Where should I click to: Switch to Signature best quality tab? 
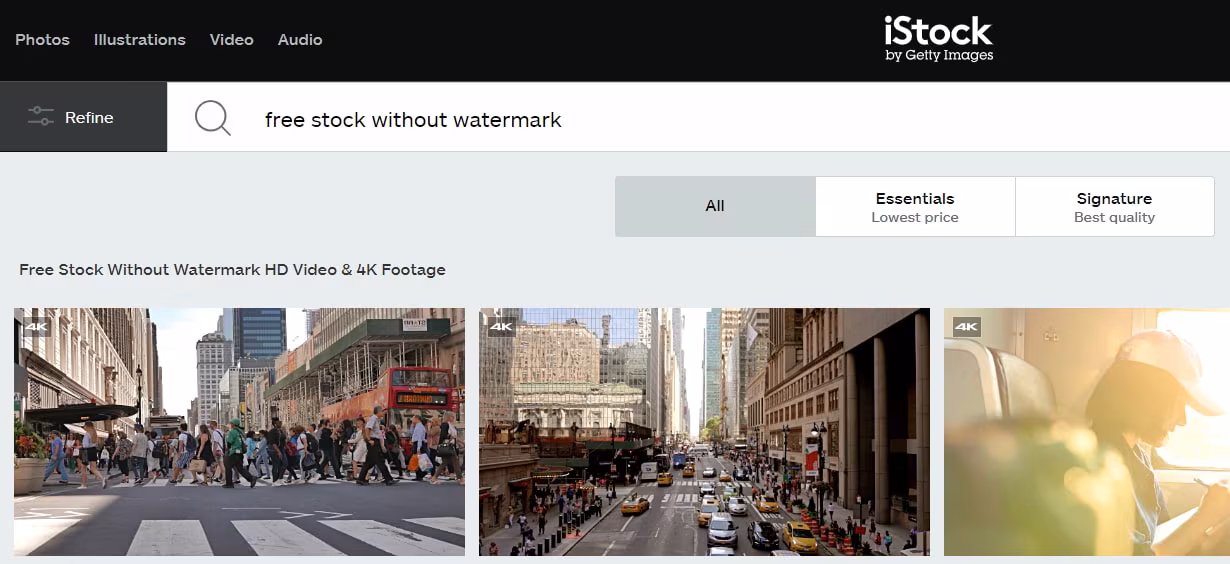click(x=1114, y=207)
